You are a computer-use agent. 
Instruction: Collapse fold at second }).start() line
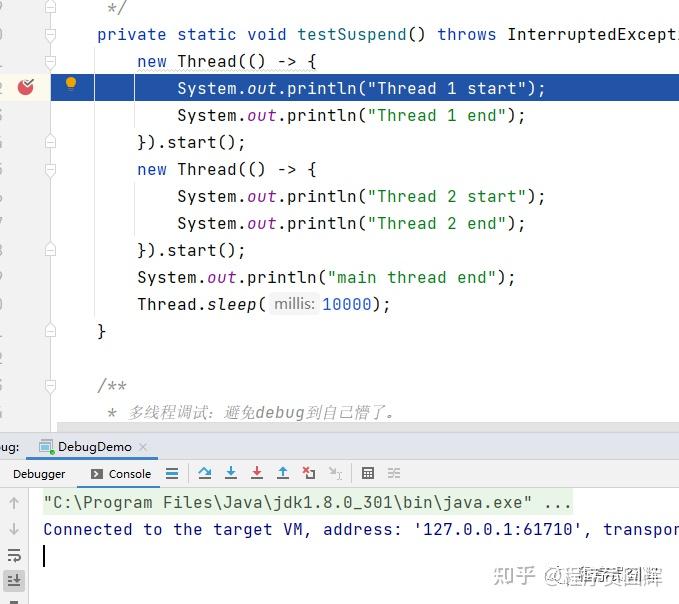pos(50,250)
